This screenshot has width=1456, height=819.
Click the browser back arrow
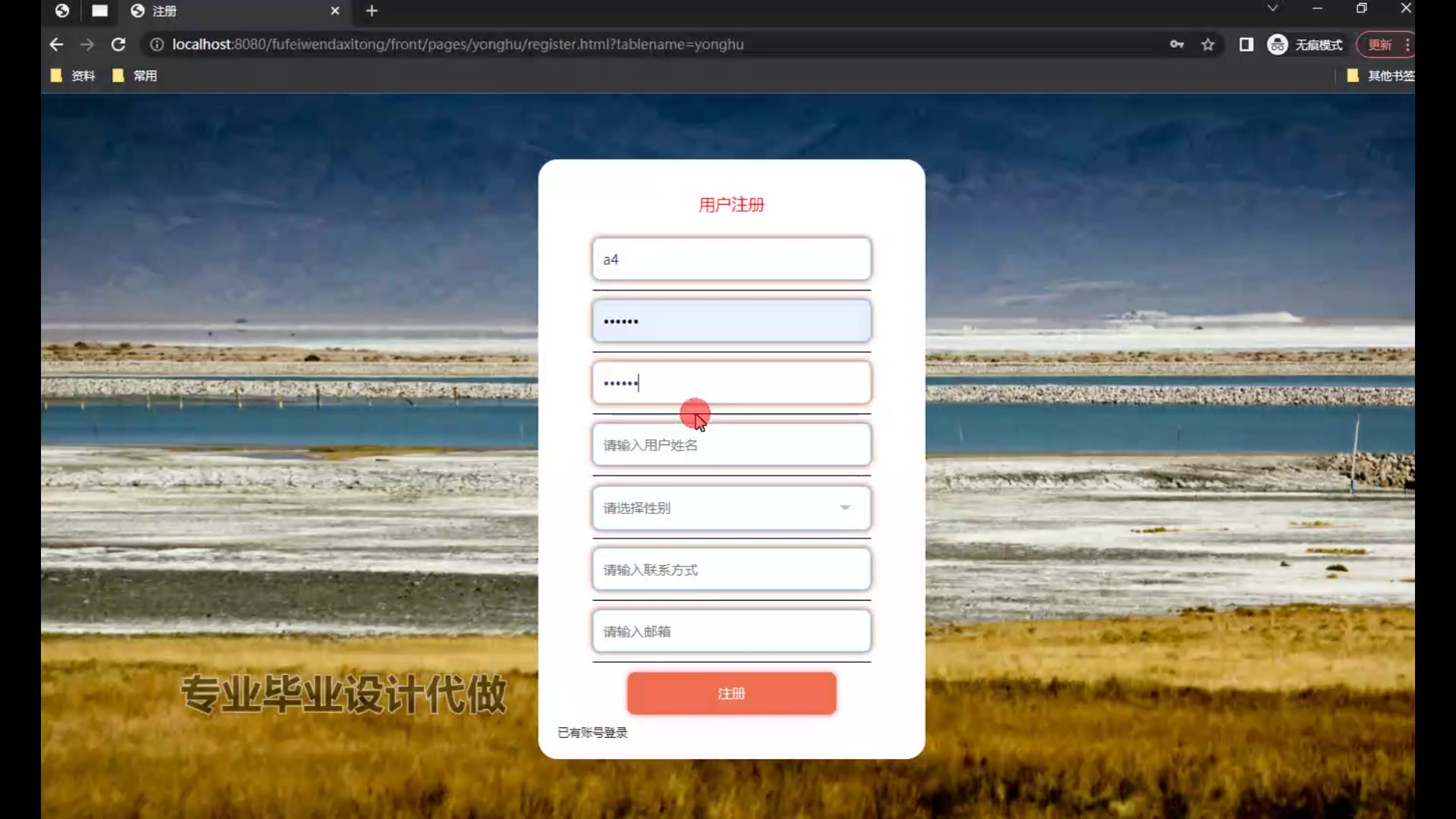tap(56, 45)
